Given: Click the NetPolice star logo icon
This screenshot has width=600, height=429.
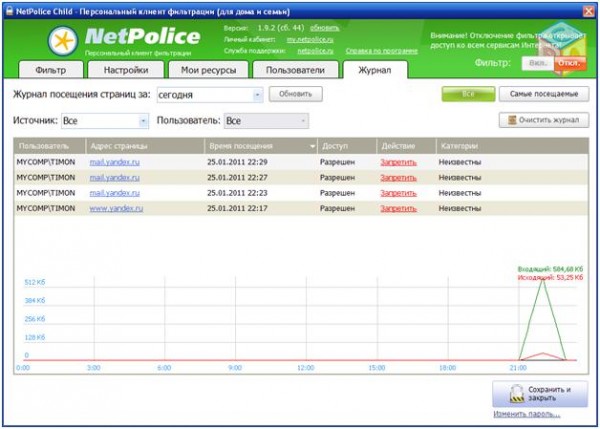Looking at the screenshot, I should (63, 41).
